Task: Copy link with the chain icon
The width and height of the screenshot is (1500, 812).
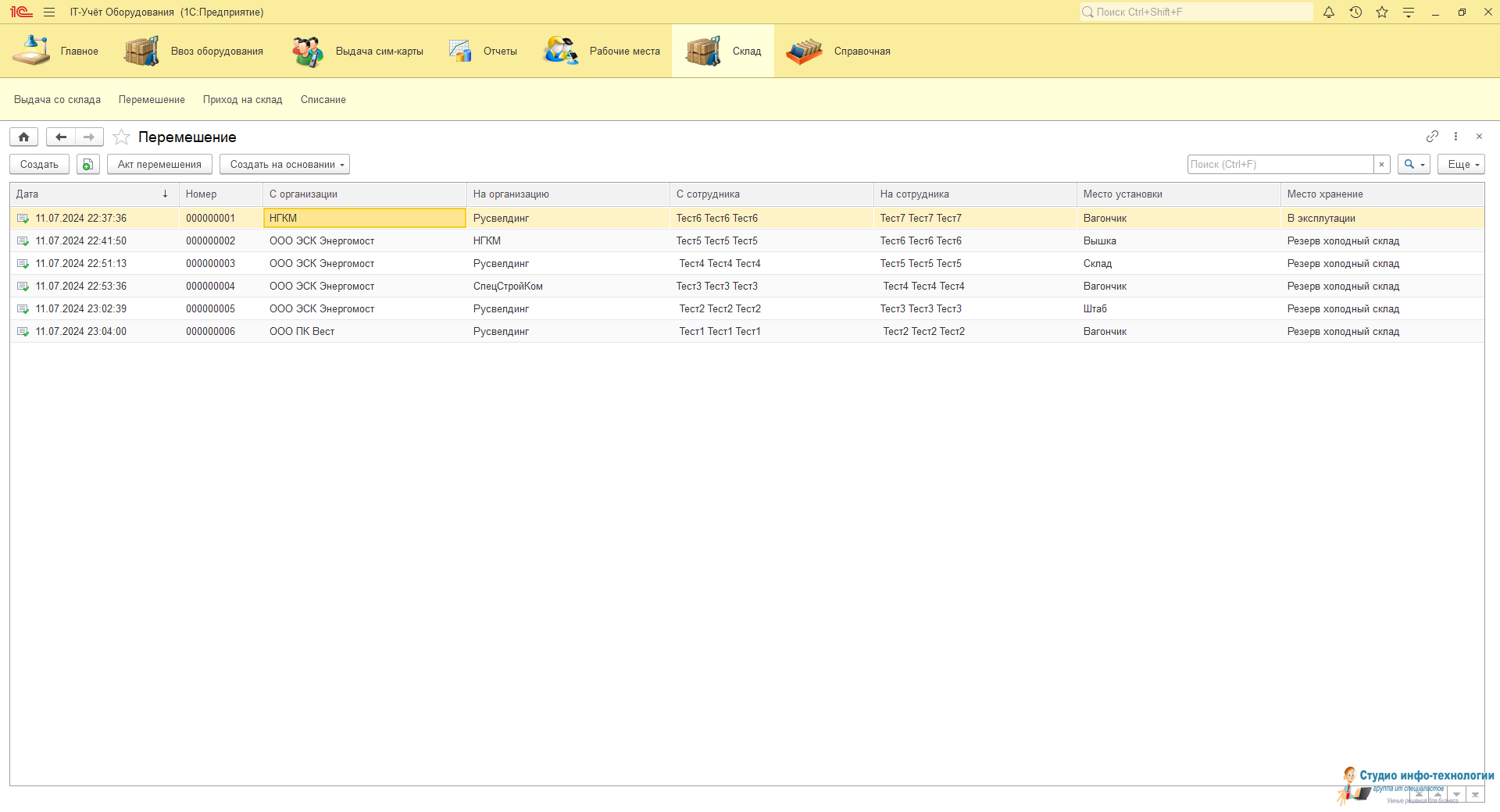Action: (1431, 137)
